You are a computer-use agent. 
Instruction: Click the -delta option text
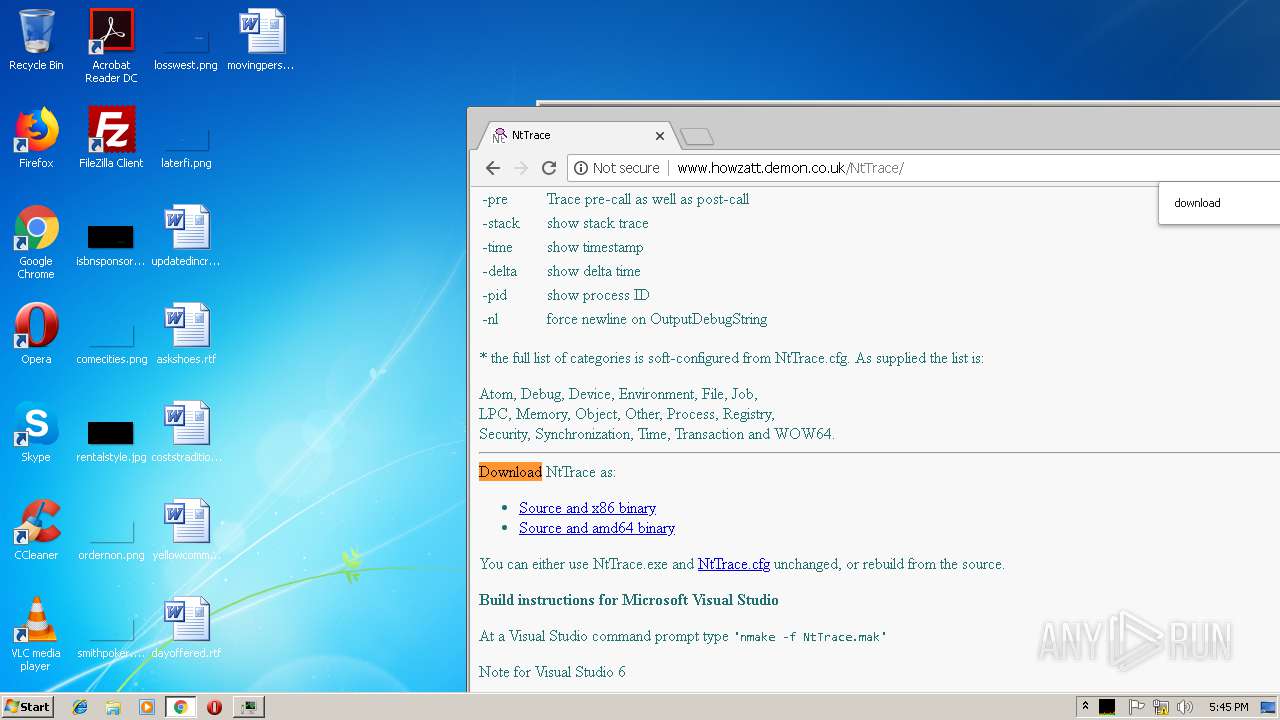coord(499,271)
